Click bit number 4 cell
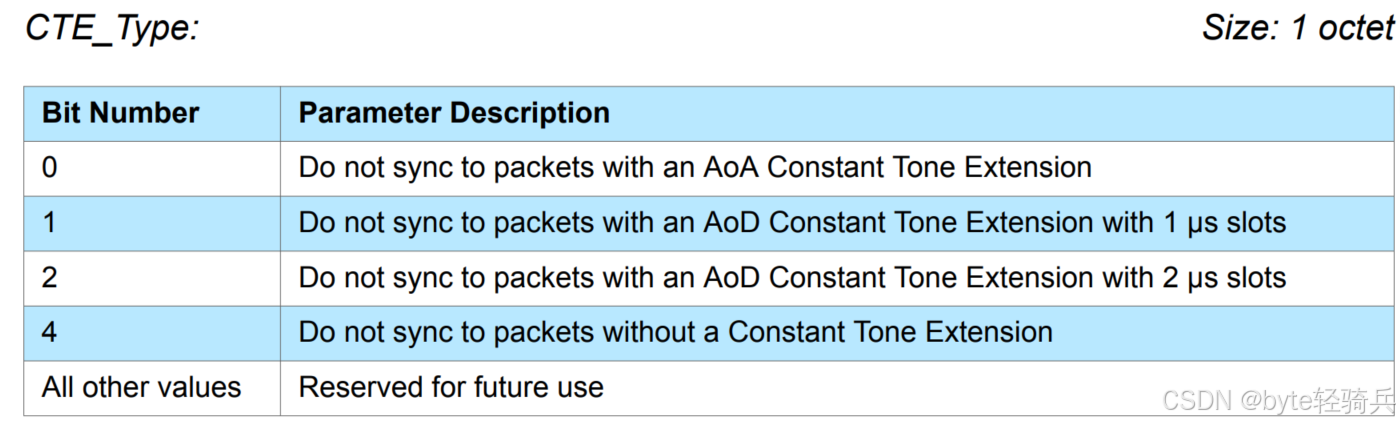1400x426 pixels. coord(50,332)
